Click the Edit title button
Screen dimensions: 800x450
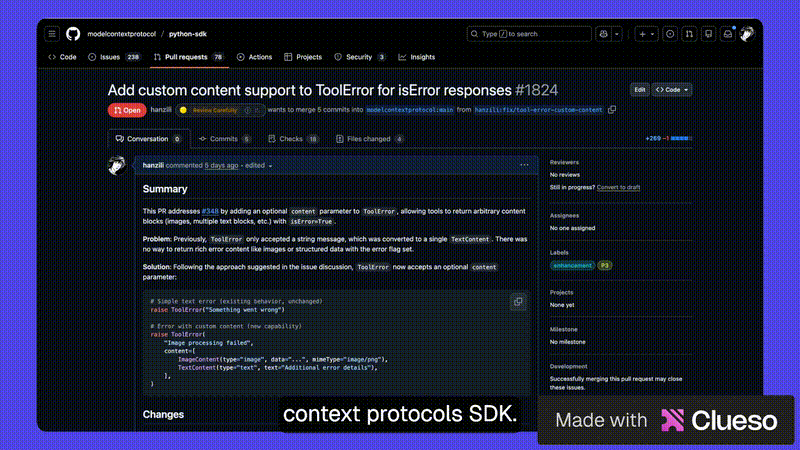click(640, 90)
